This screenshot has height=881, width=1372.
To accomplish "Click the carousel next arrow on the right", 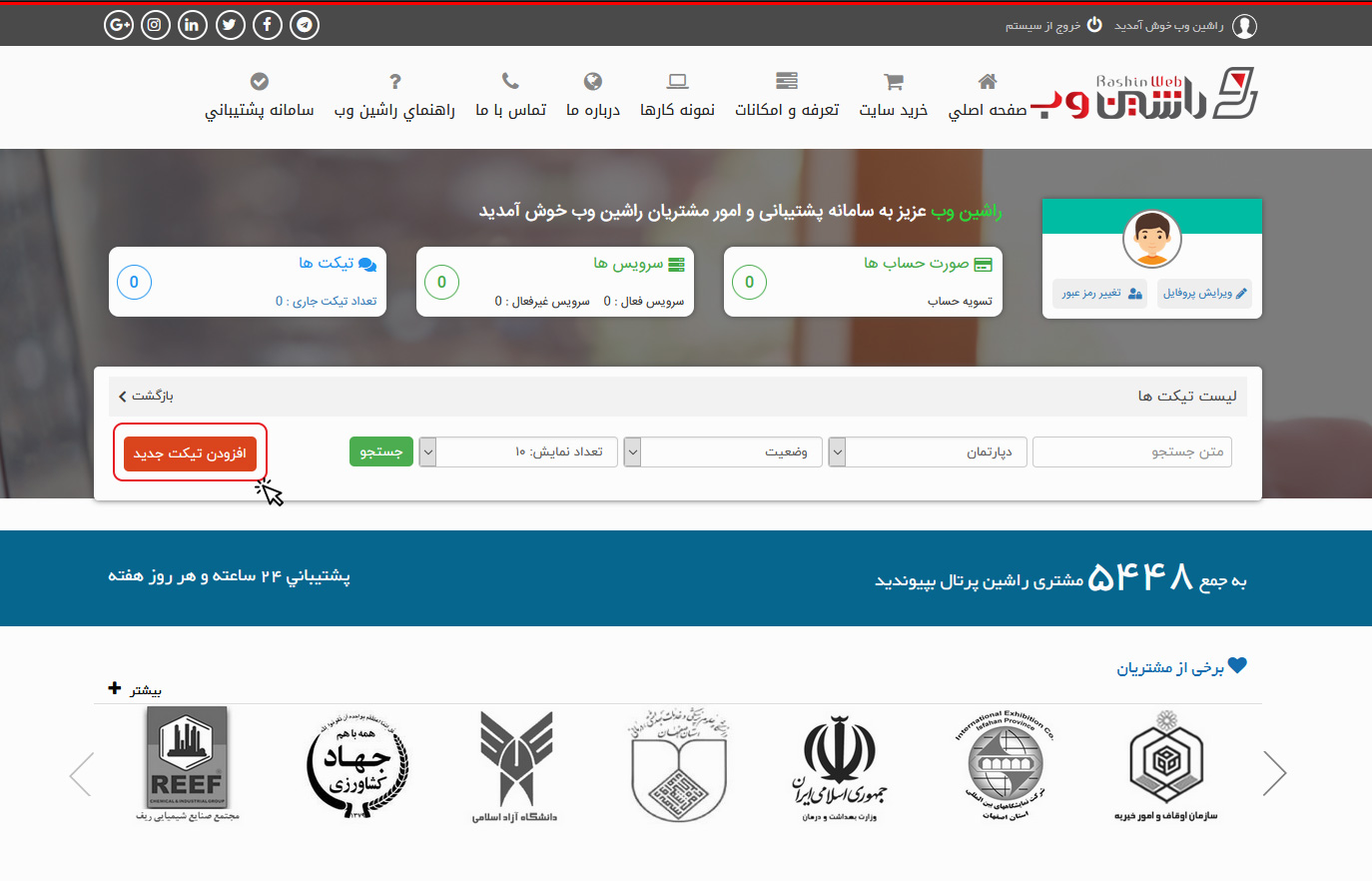I will pos(1274,773).
